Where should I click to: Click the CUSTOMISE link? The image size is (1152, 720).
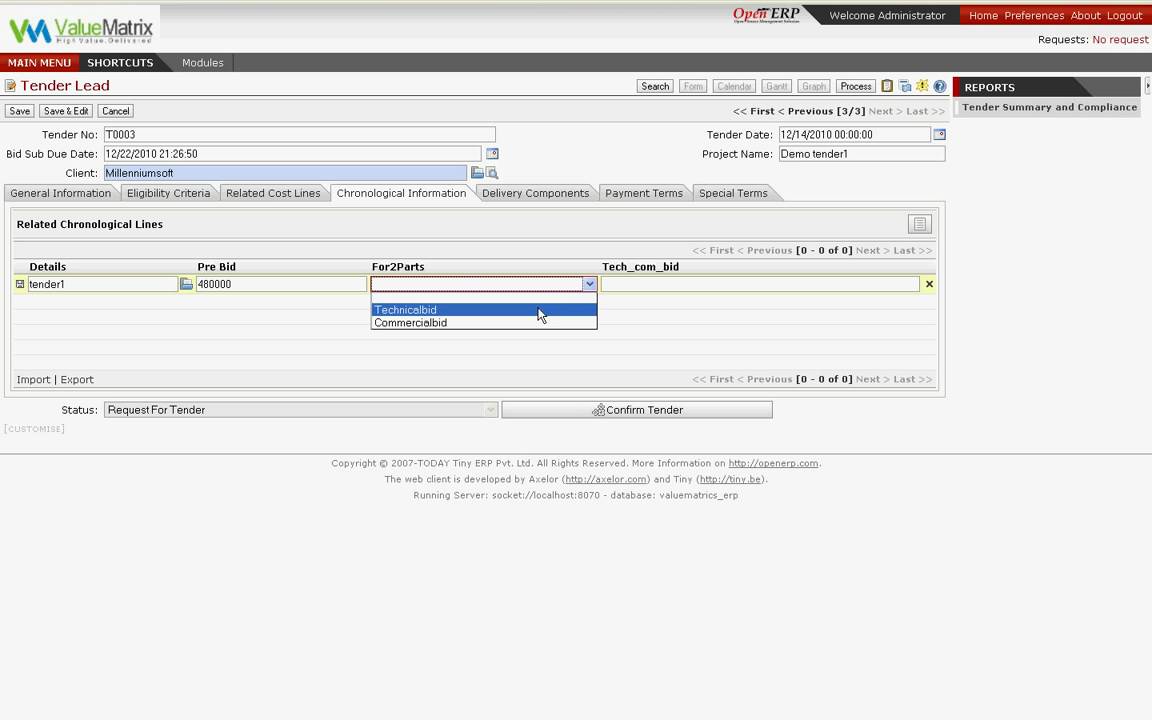[x=35, y=429]
